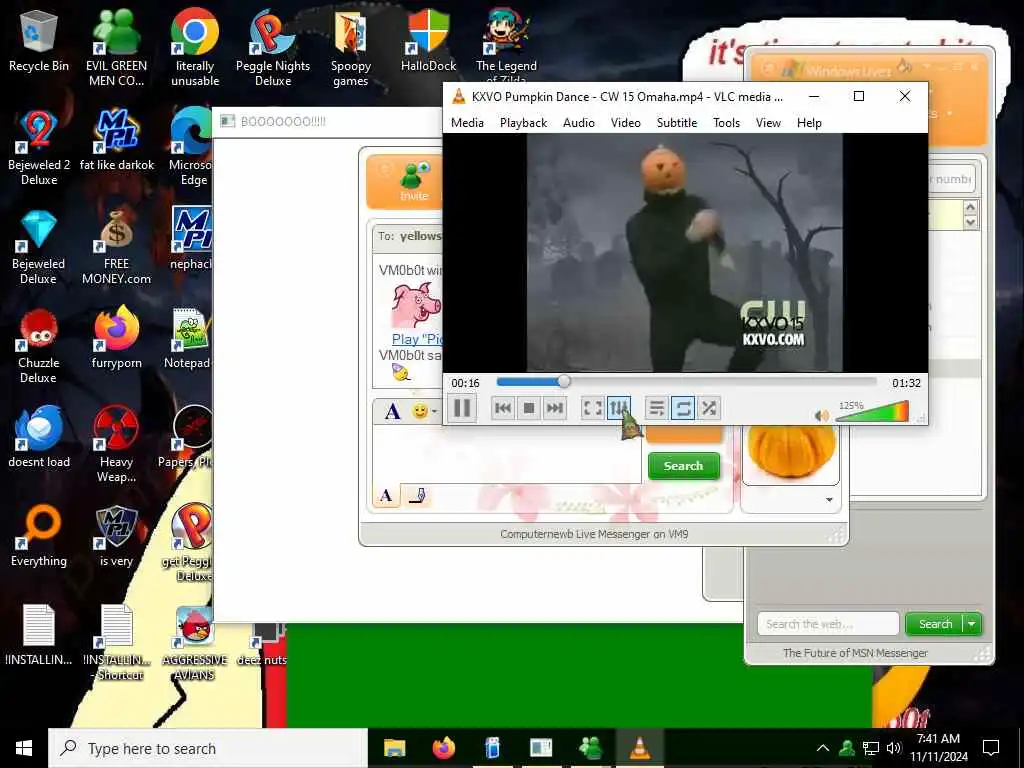Open VLC extended settings equalizer button

point(618,408)
